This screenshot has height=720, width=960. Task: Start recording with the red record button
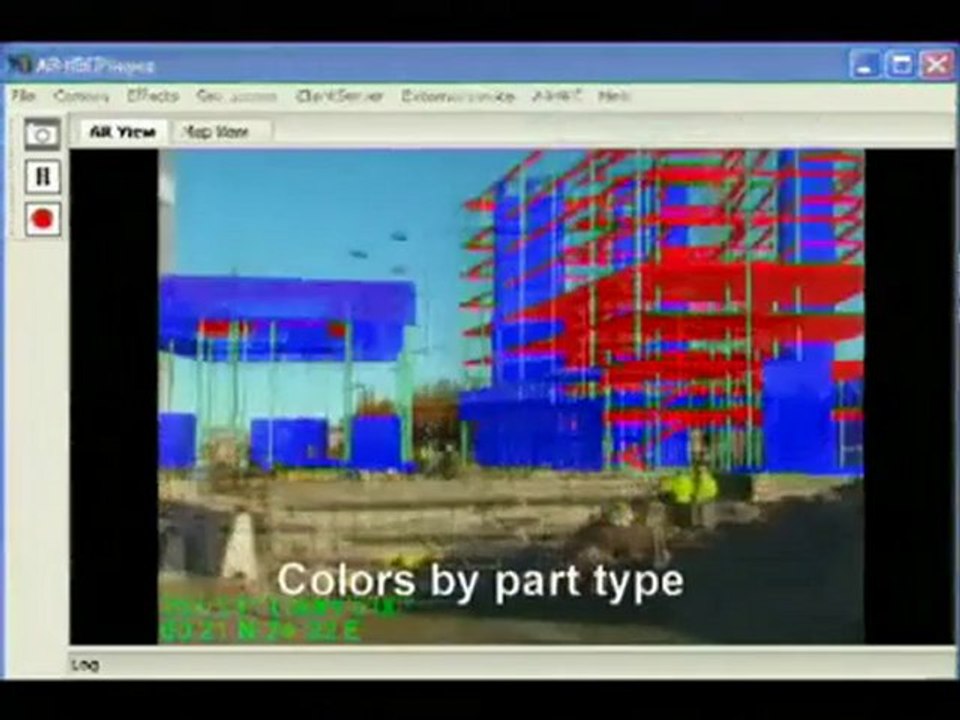43,219
